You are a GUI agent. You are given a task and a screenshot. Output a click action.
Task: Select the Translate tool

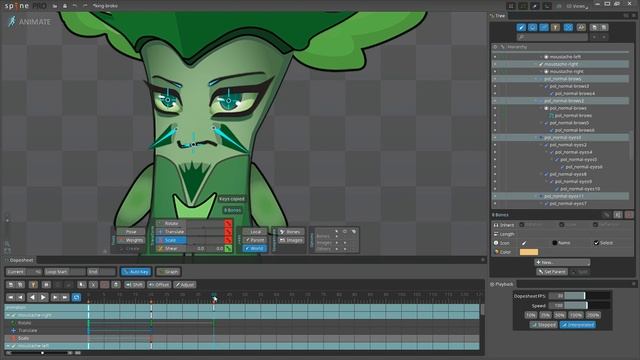(171, 231)
